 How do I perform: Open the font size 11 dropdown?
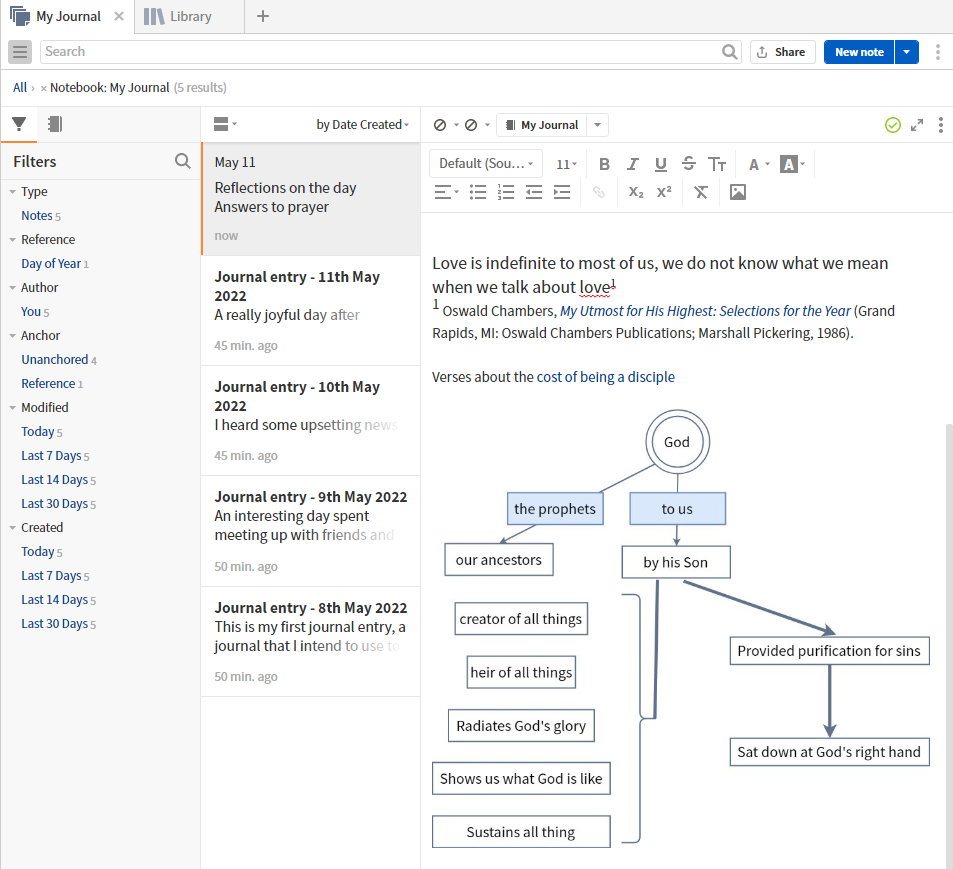566,164
